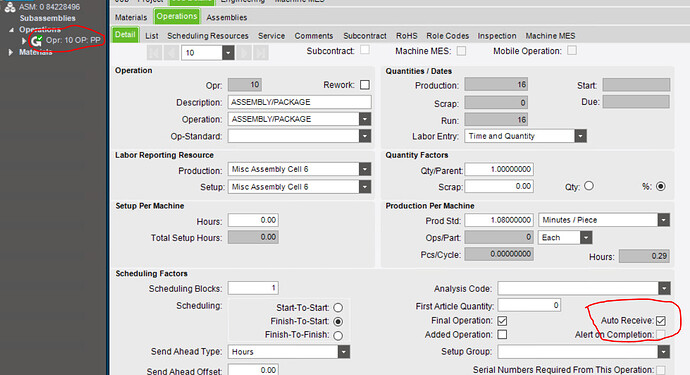Collapse the Operations tree node
Image resolution: width=690 pixels, height=375 pixels.
11,30
